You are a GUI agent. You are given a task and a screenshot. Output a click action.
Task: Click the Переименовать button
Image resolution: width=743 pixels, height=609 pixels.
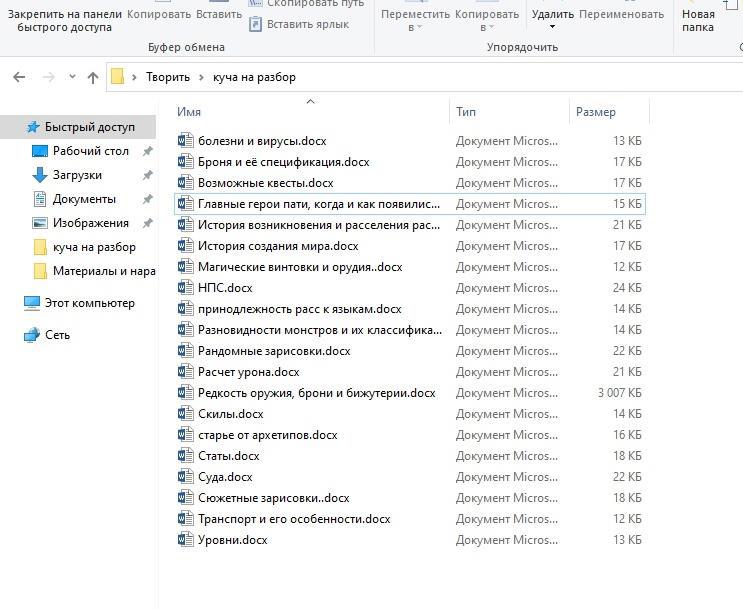tap(621, 15)
